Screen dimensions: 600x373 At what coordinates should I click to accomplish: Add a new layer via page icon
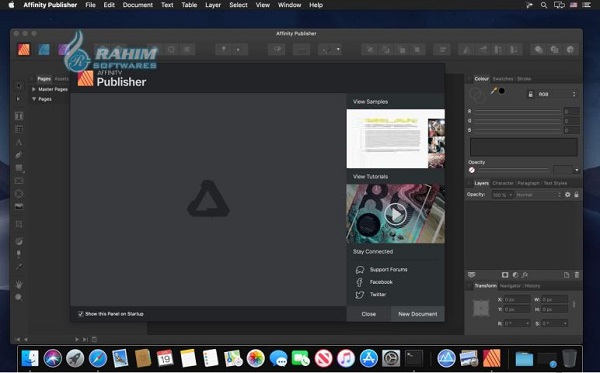click(x=566, y=275)
